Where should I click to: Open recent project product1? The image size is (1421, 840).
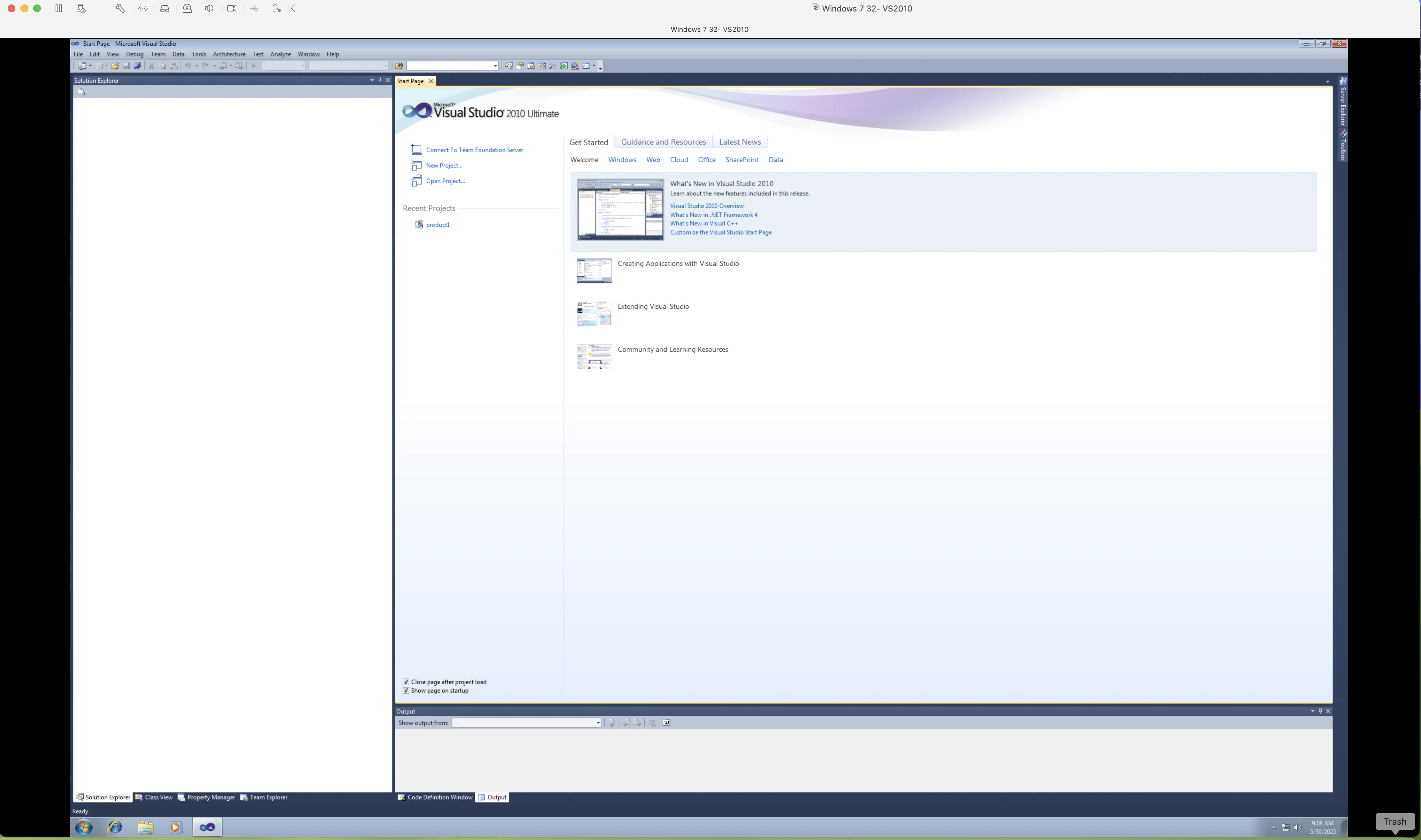[x=438, y=225]
